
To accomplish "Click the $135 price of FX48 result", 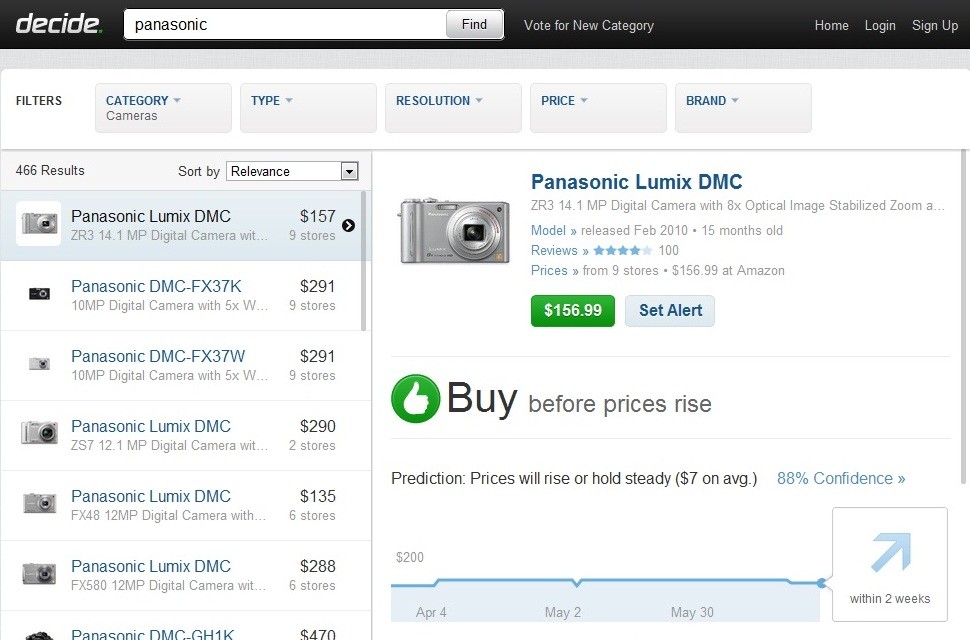I will point(317,497).
